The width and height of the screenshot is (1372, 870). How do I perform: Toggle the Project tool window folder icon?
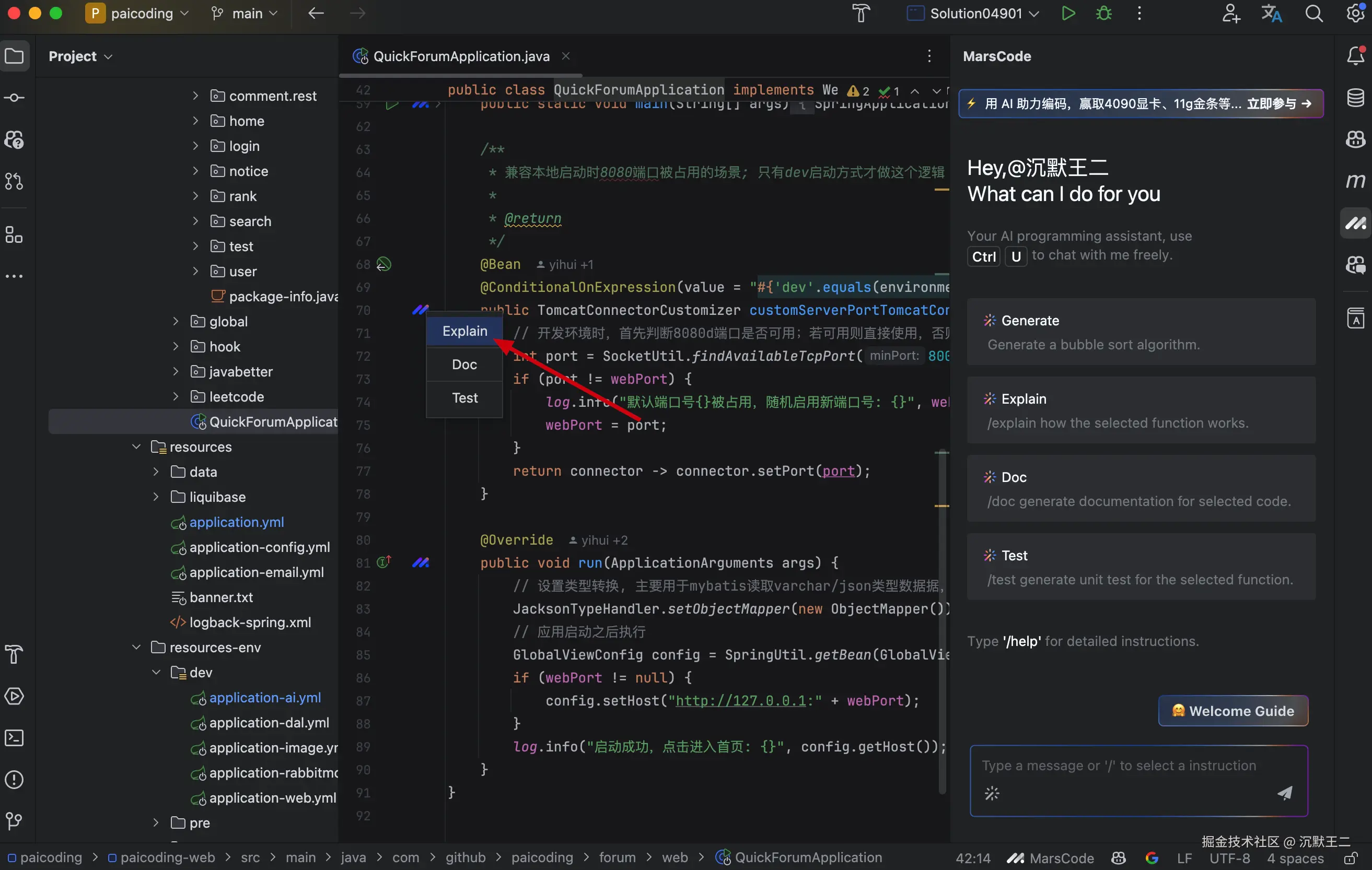click(x=14, y=56)
